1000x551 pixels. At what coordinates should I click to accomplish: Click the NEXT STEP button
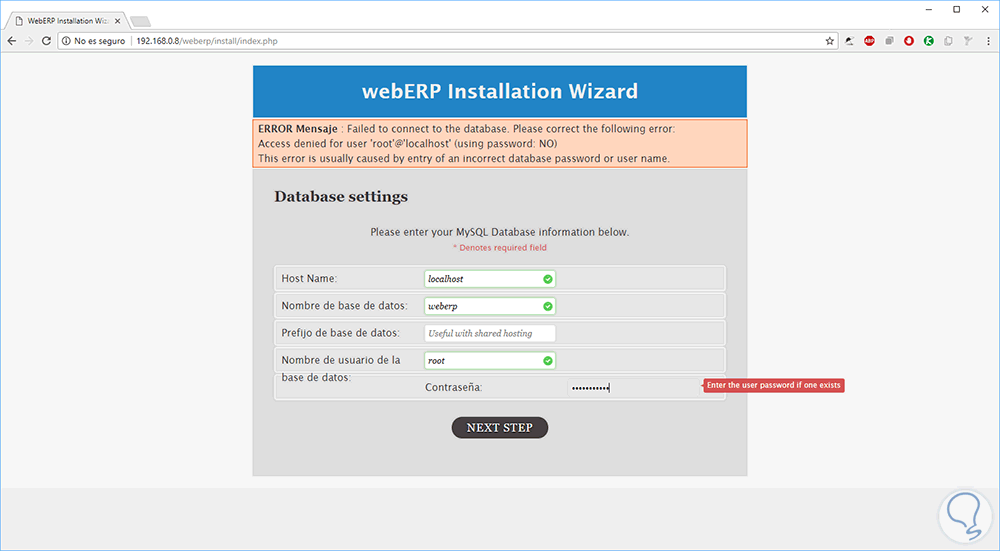coord(499,428)
